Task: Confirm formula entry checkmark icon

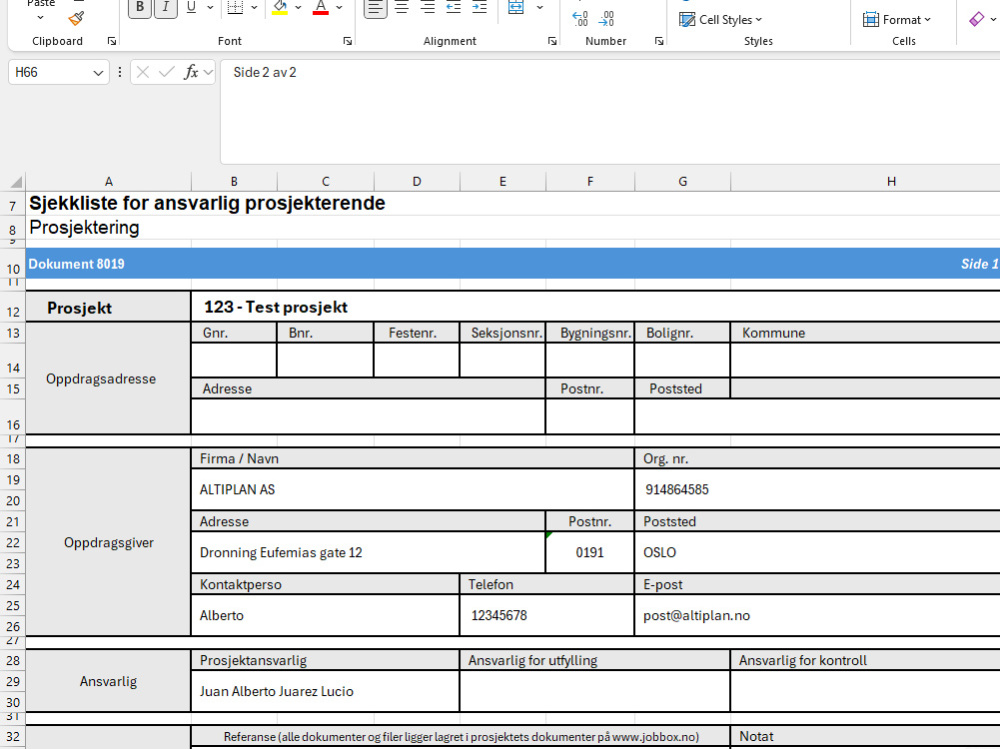Action: [166, 72]
